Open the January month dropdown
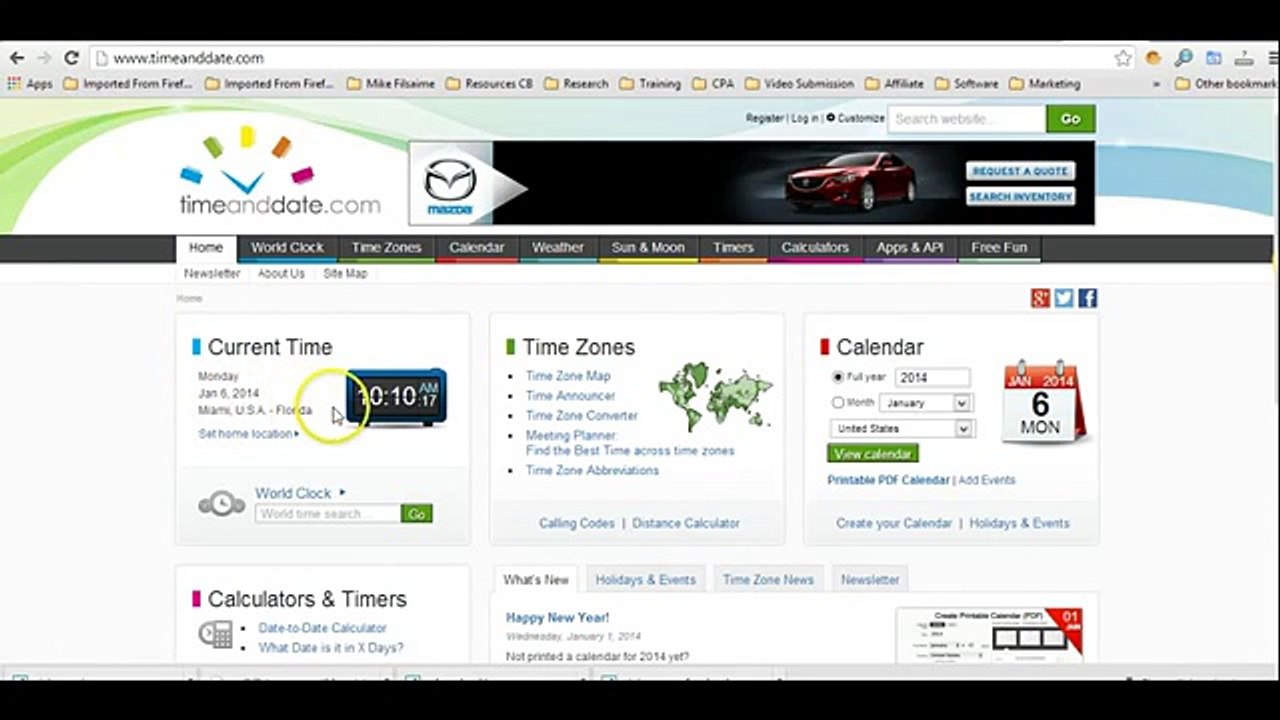 pyautogui.click(x=925, y=403)
